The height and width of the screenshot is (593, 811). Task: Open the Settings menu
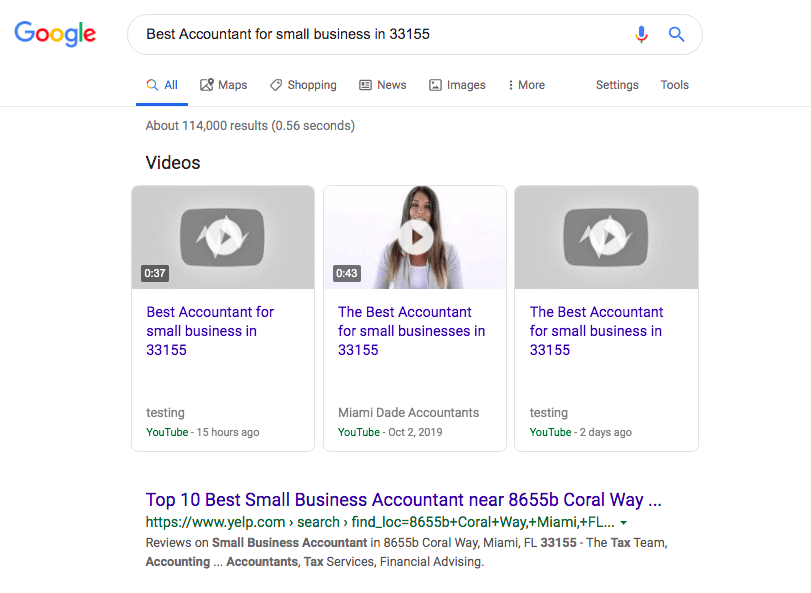[x=617, y=85]
